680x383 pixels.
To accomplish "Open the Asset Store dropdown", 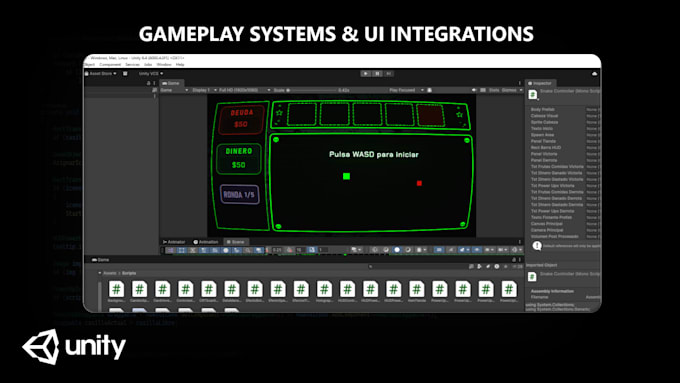I will point(101,74).
